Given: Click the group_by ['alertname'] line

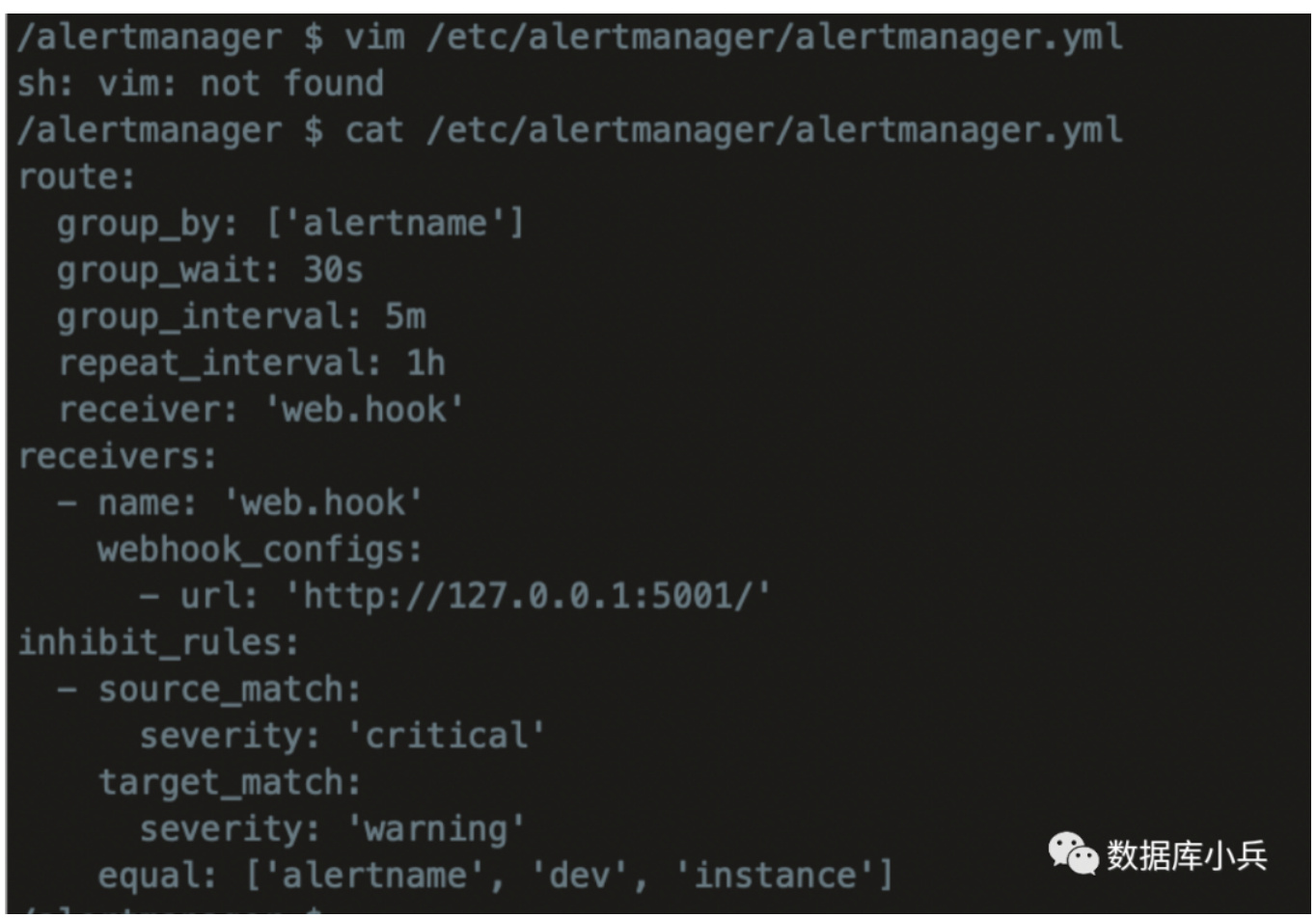Looking at the screenshot, I should click(289, 224).
